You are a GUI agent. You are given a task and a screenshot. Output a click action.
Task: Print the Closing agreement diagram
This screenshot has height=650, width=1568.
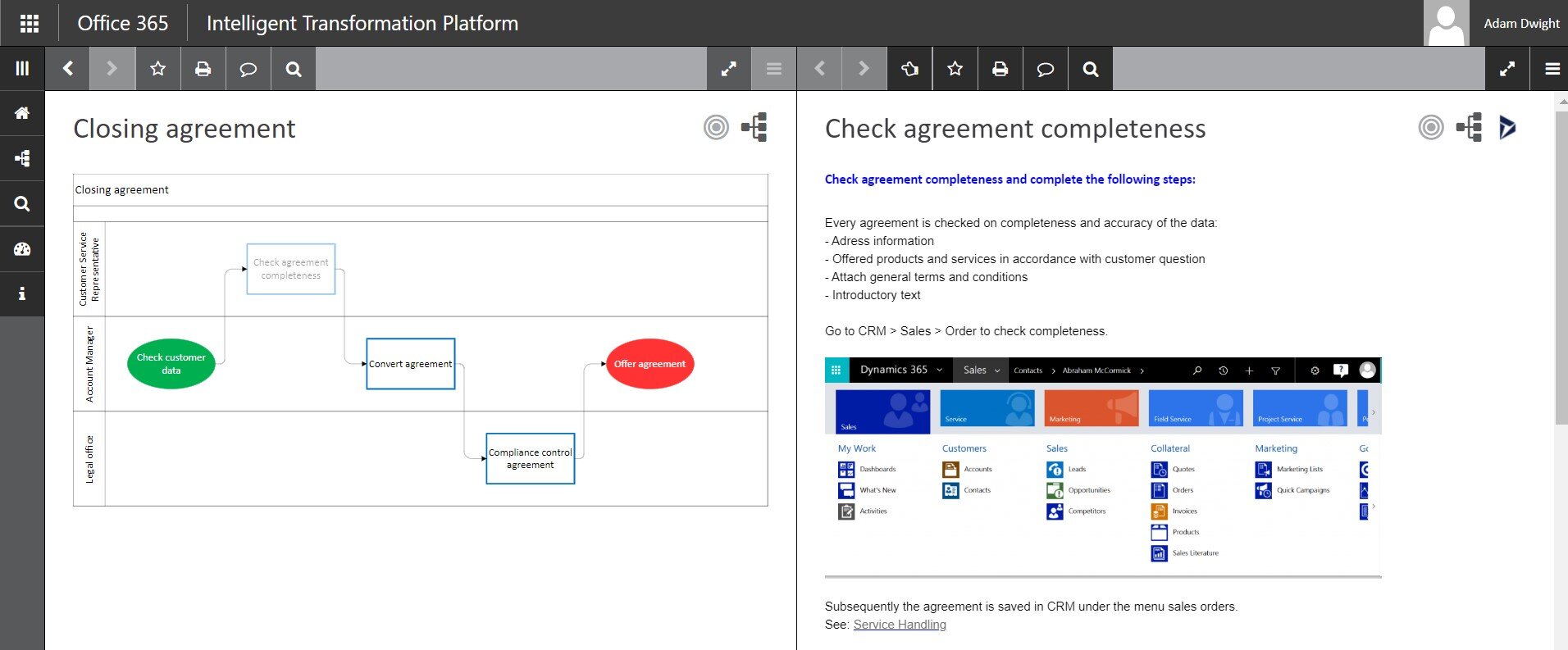[x=203, y=69]
